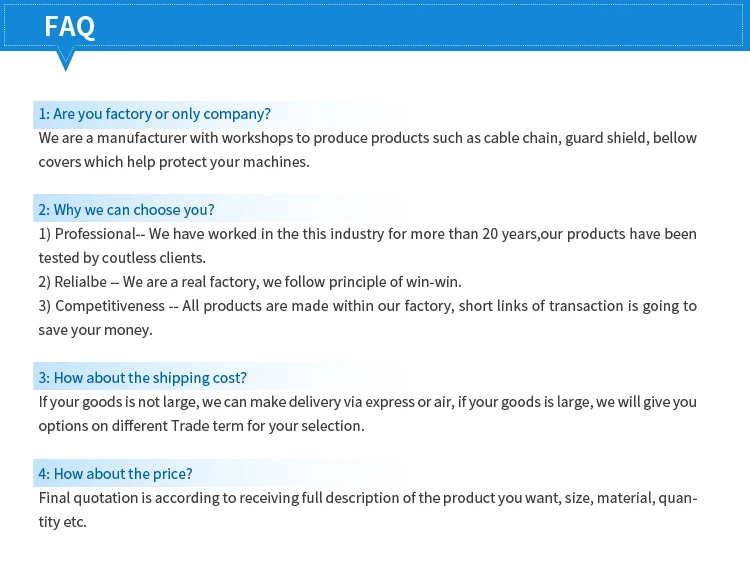Click the FAQ header title
750x566 pixels.
coord(69,26)
